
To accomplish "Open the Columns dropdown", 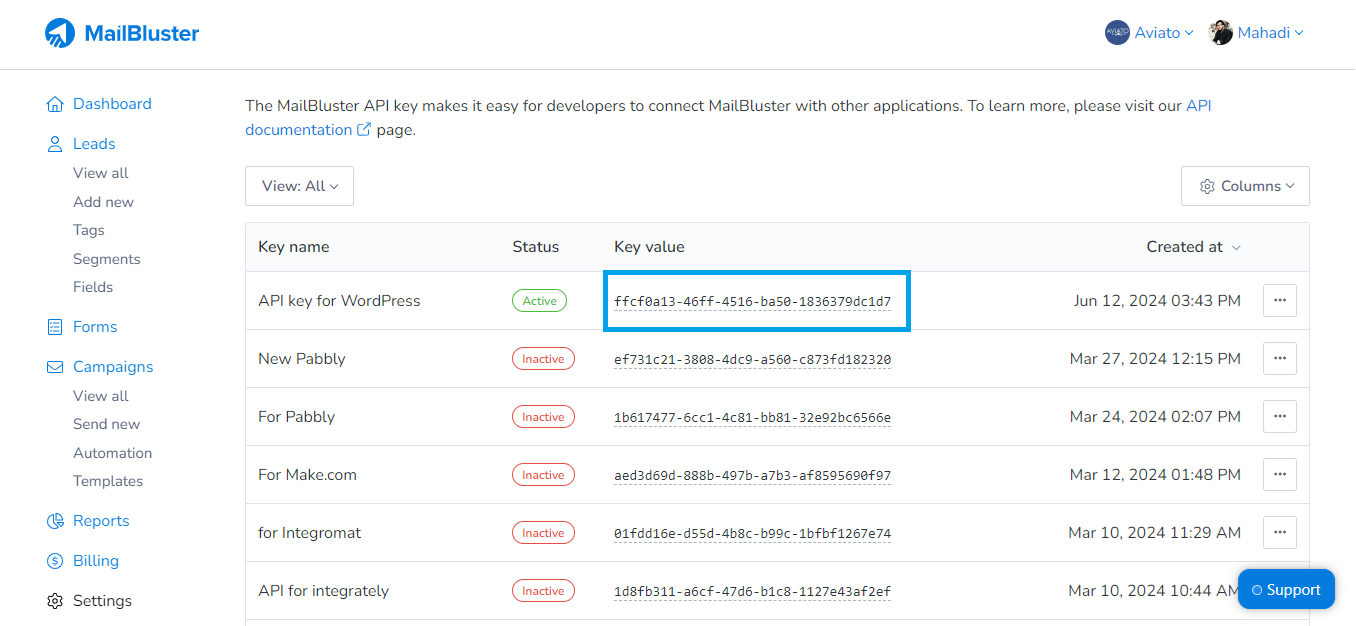I will (1245, 185).
